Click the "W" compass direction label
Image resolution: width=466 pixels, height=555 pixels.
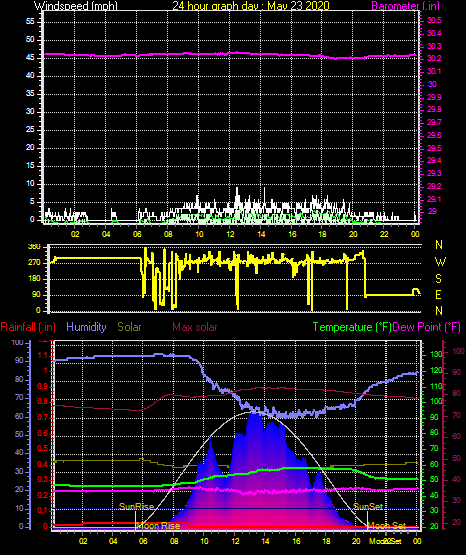pos(440,262)
